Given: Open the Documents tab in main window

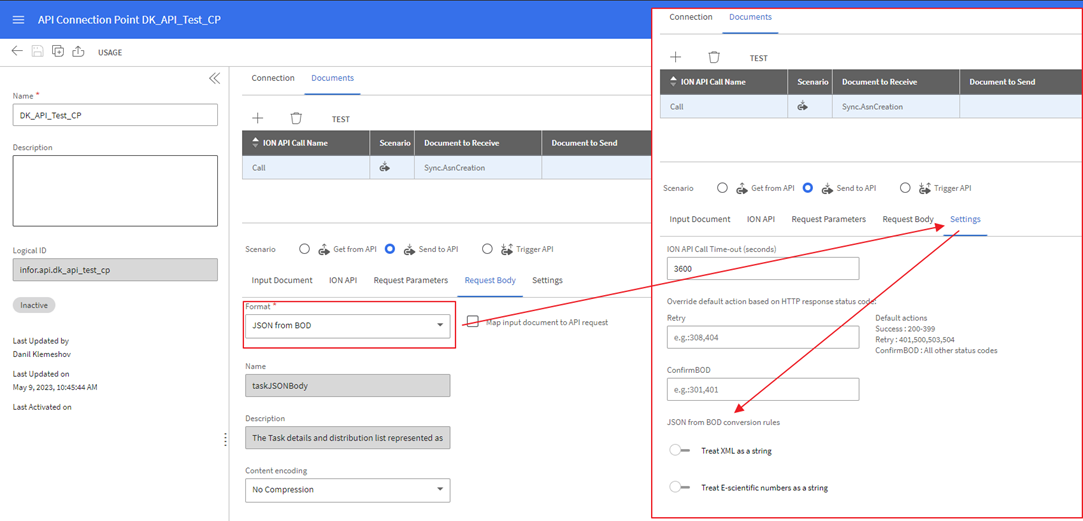Looking at the screenshot, I should click(332, 78).
